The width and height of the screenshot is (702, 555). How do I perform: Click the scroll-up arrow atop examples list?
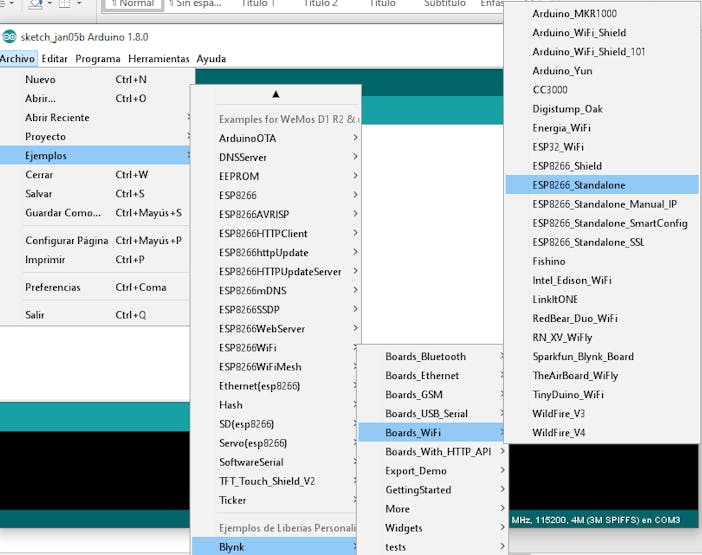276,94
